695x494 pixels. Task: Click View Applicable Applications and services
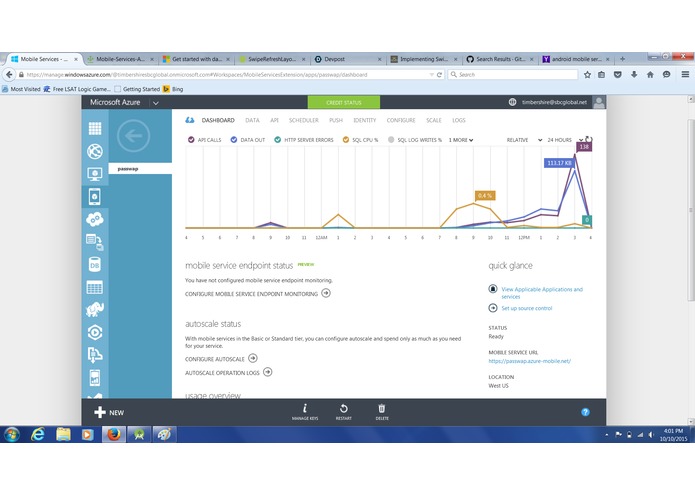click(x=542, y=293)
